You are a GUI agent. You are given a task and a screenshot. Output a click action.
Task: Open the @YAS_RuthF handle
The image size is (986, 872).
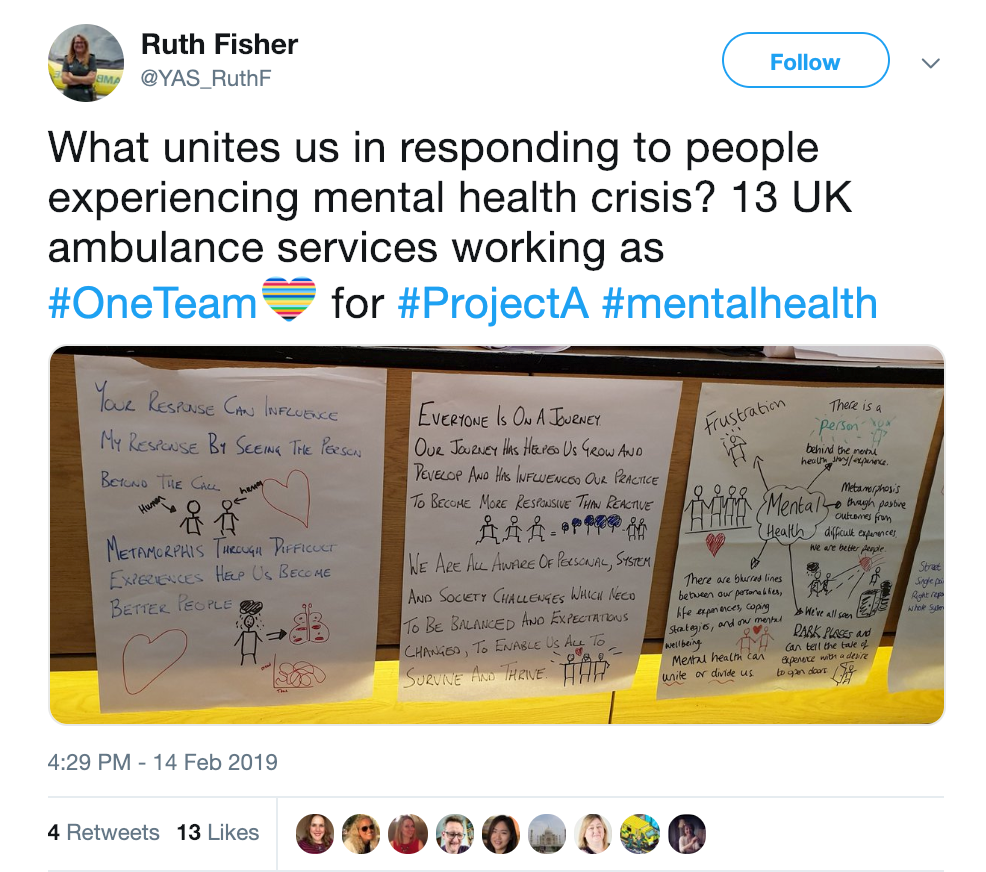(206, 78)
